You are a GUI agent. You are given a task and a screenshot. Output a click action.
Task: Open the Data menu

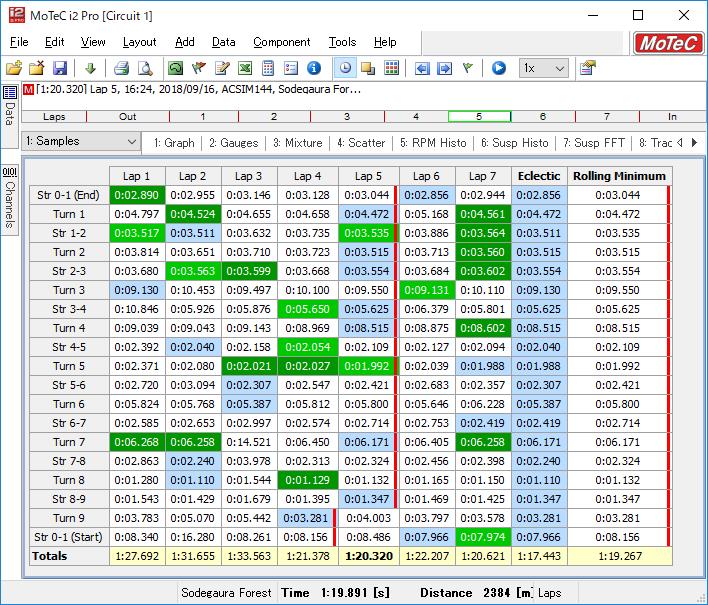point(224,42)
